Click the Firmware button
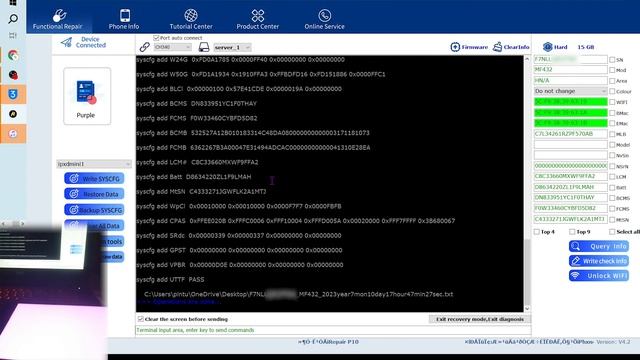 469,47
